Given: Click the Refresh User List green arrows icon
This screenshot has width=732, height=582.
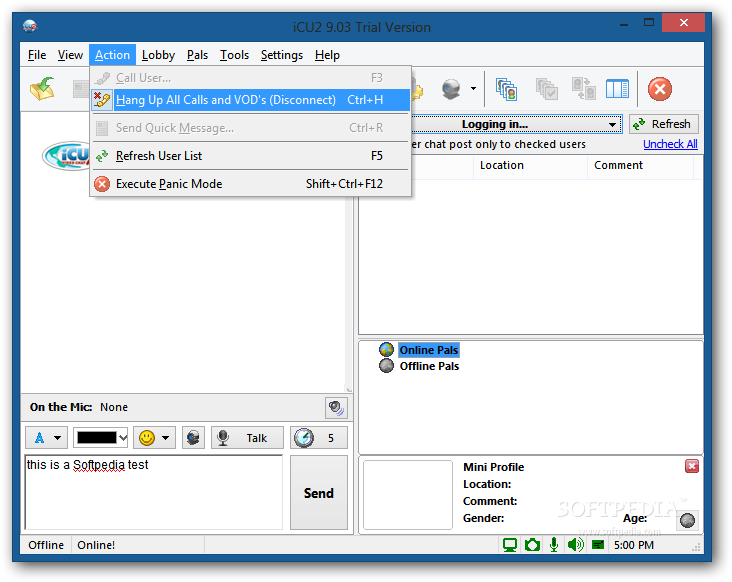Looking at the screenshot, I should pyautogui.click(x=102, y=156).
